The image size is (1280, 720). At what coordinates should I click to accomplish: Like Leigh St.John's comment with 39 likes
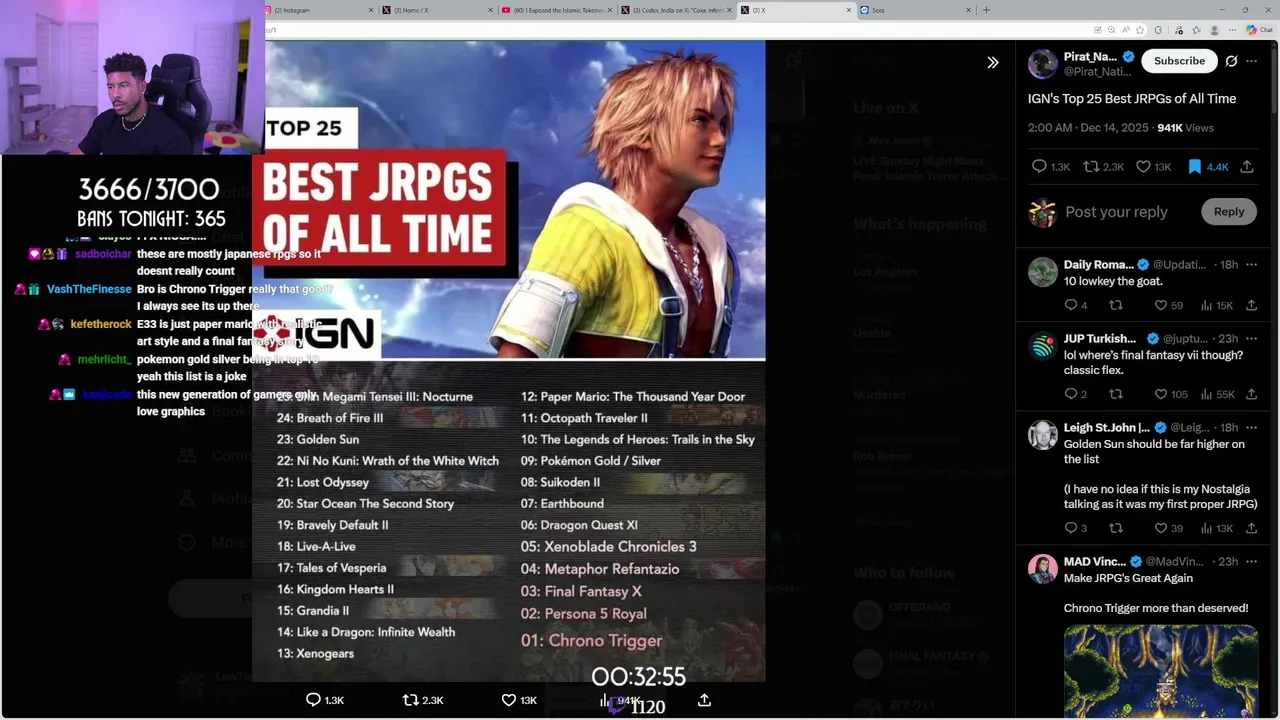click(x=1161, y=528)
